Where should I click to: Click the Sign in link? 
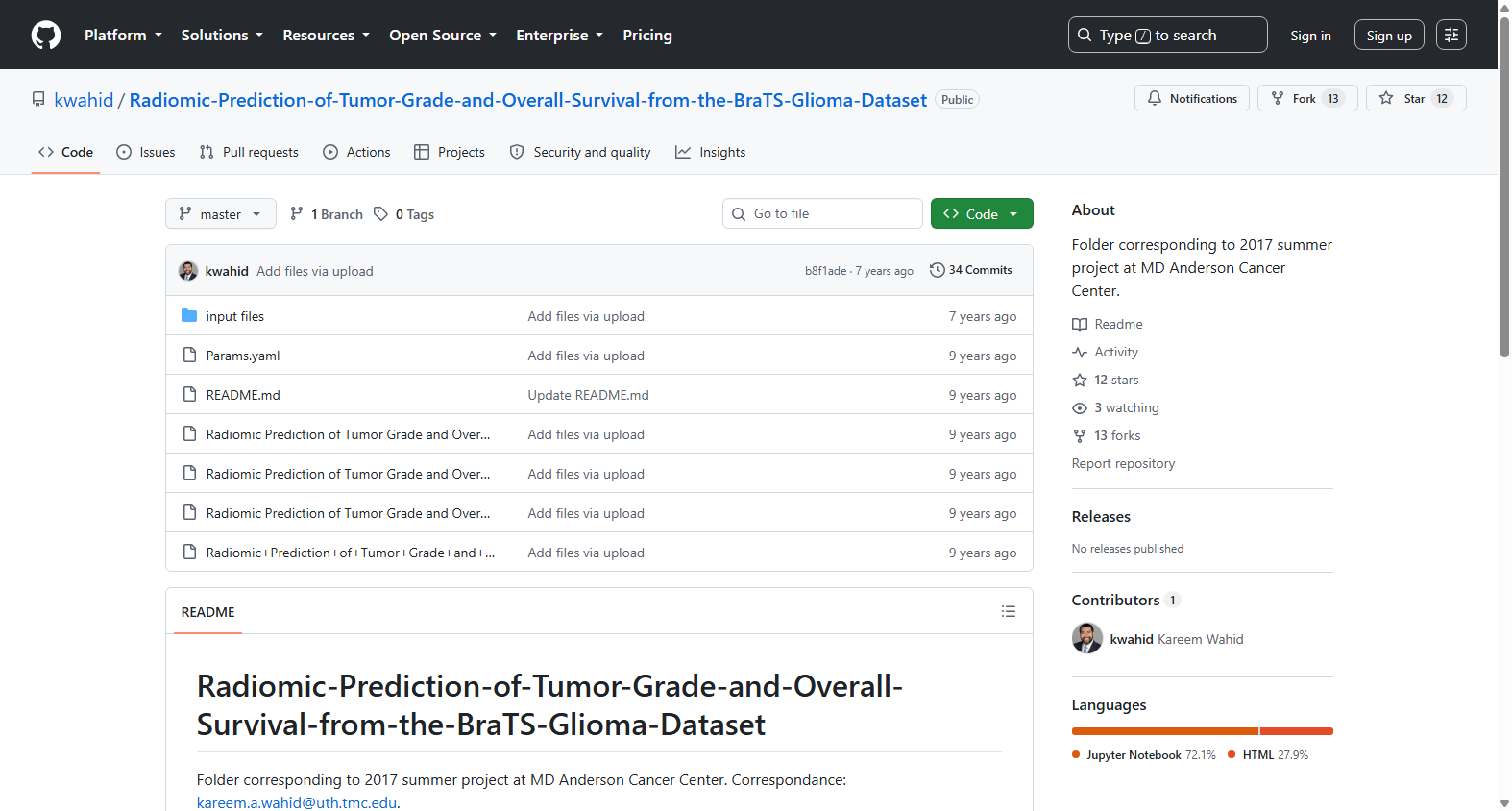click(x=1310, y=36)
